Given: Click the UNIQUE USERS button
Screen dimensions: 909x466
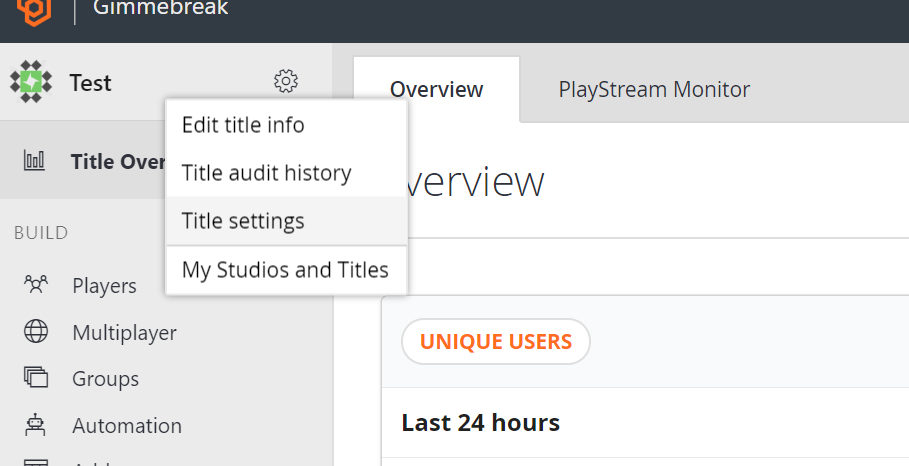Looking at the screenshot, I should 495,342.
